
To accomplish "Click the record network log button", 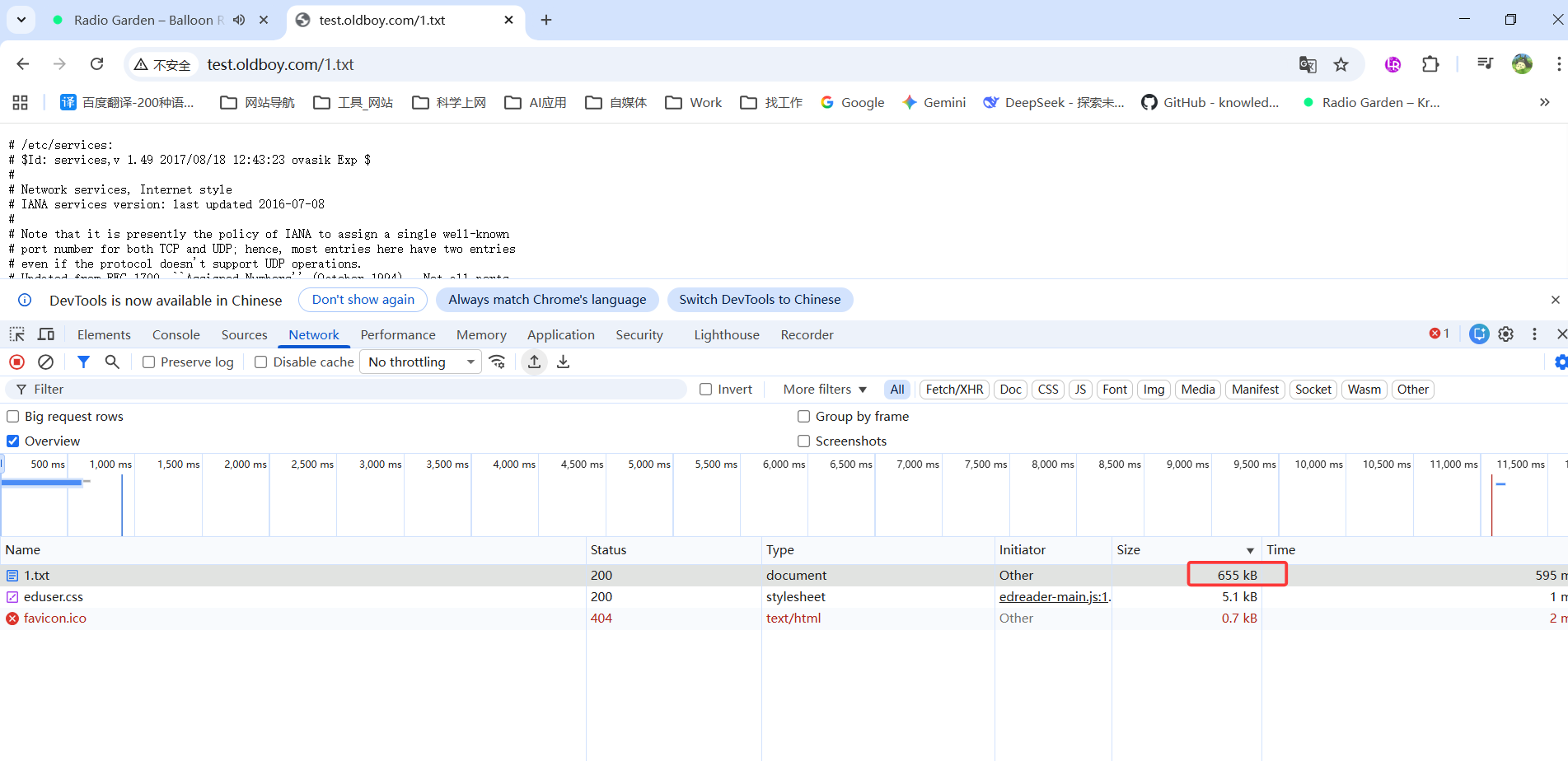I will pyautogui.click(x=16, y=362).
